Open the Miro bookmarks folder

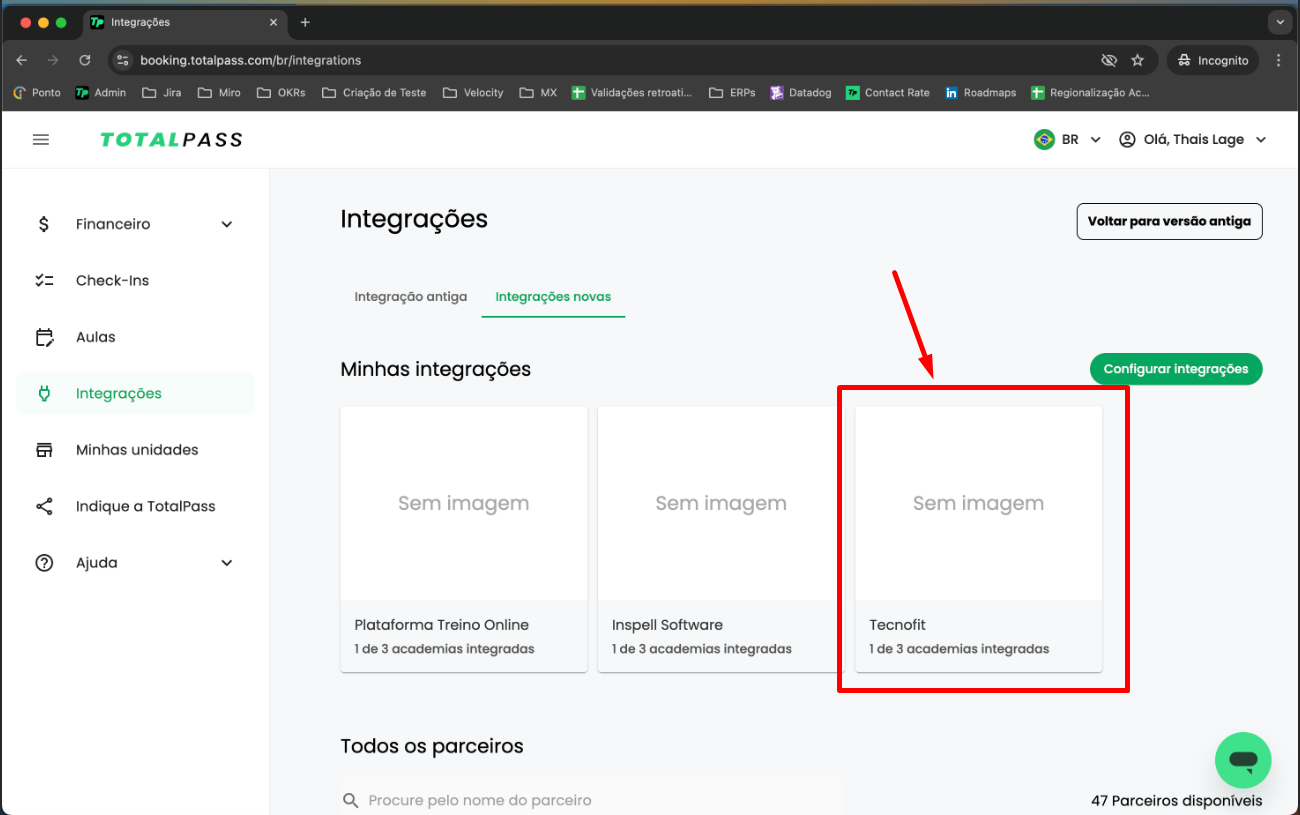219,92
